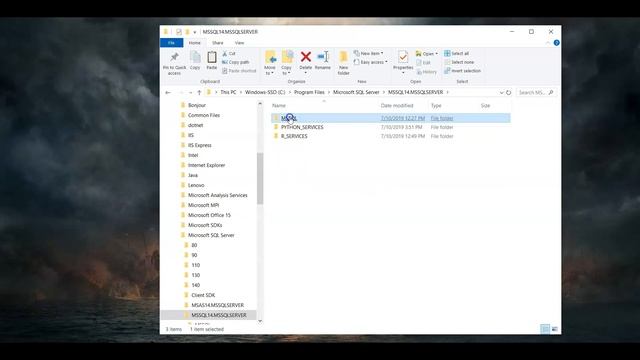Navigate to Program Files breadcrumb

309,92
